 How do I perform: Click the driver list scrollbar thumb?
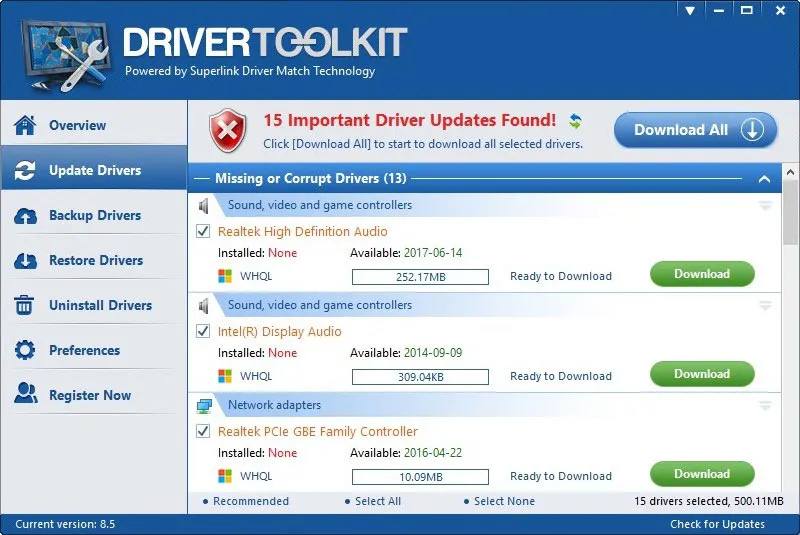pos(790,213)
